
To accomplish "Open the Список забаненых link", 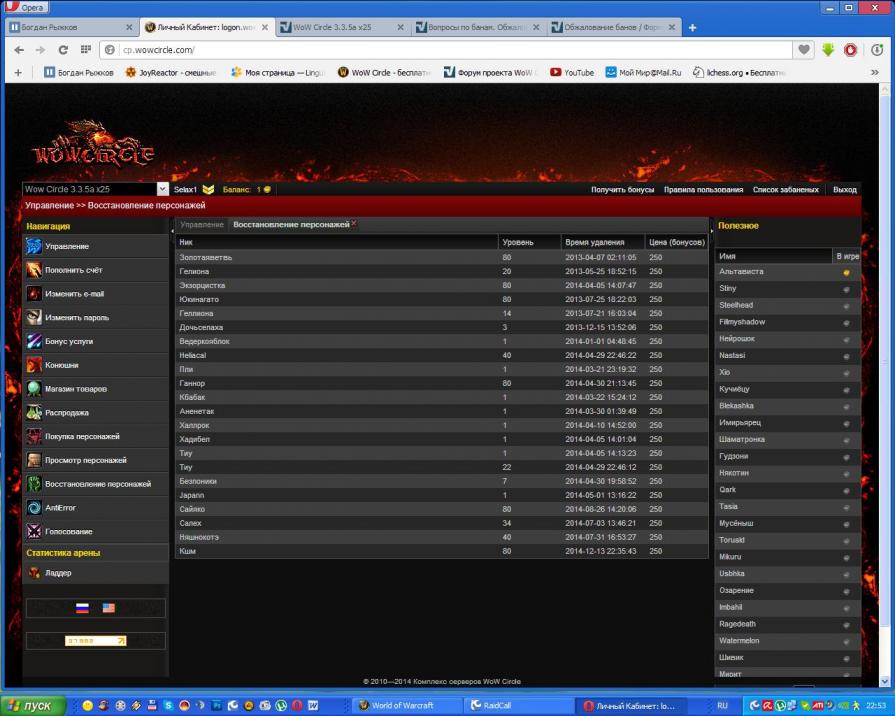I will click(x=785, y=189).
